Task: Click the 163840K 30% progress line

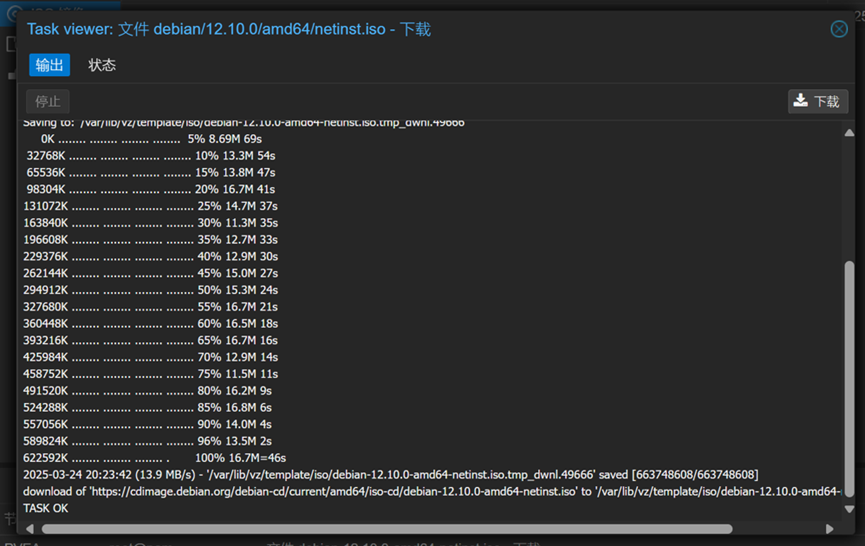Action: [151, 222]
